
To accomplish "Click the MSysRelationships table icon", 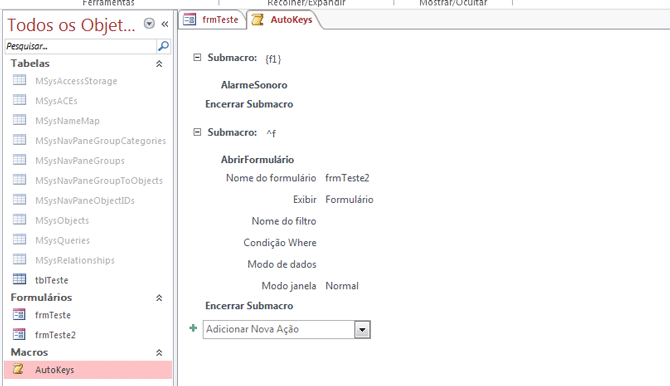I will (x=19, y=259).
